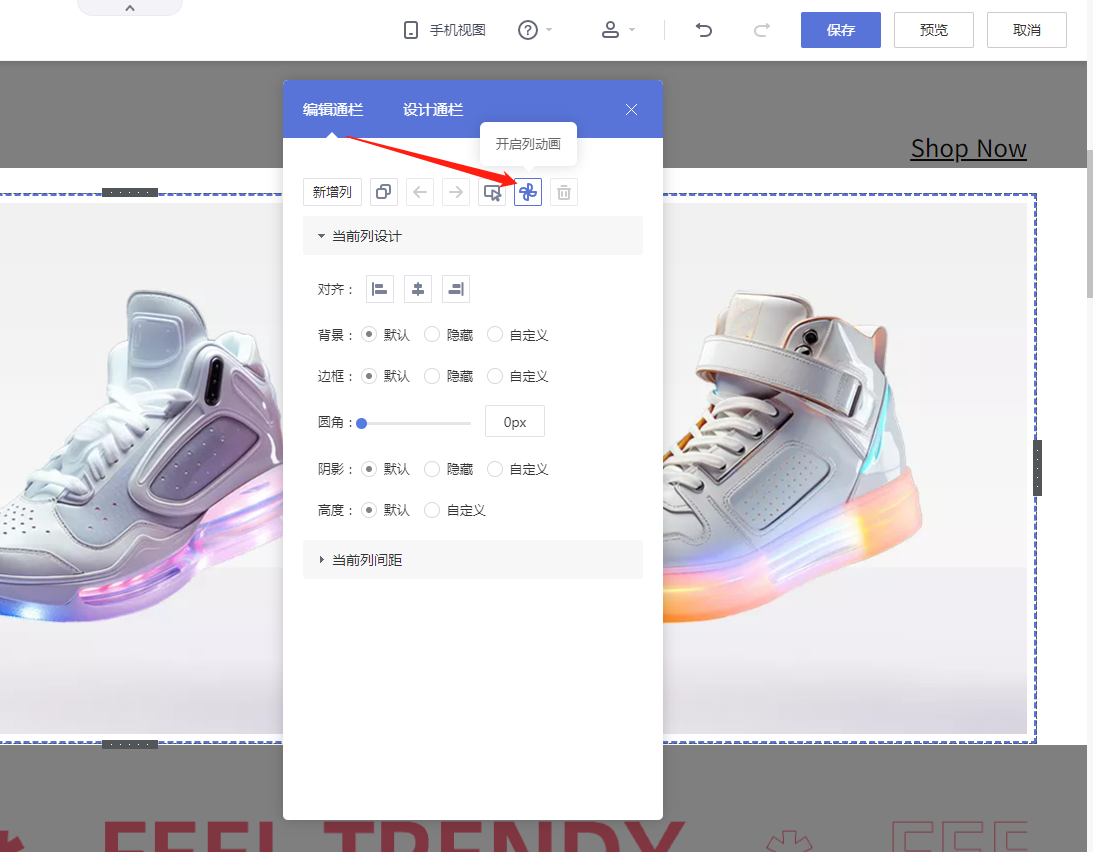Choose the align right icon
1093x852 pixels.
456,289
